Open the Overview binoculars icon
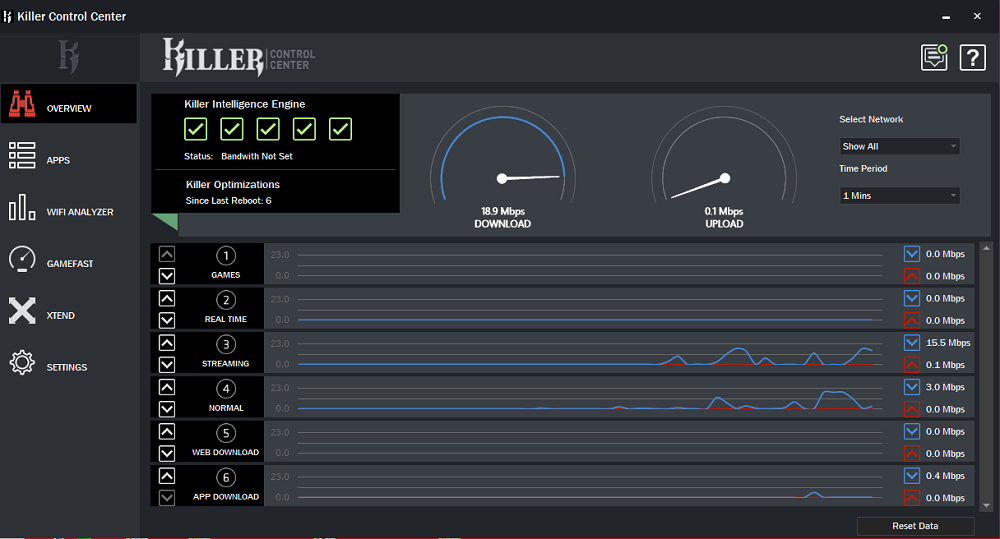The height and width of the screenshot is (539, 1000). [22, 106]
